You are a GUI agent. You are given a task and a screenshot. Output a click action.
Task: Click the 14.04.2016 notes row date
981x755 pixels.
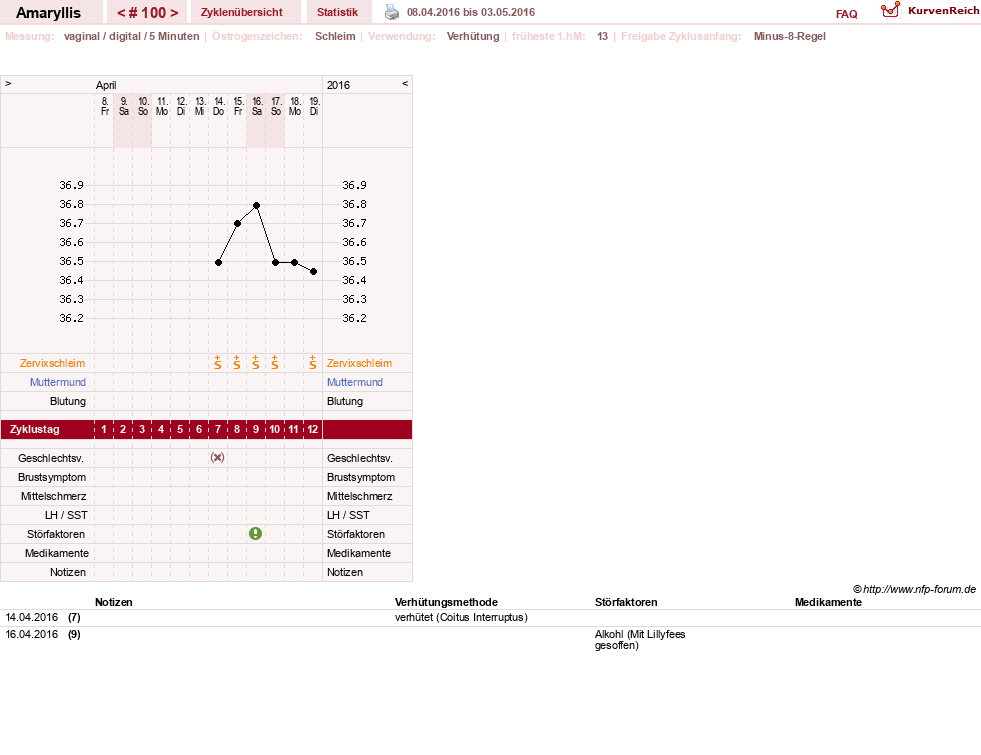32,617
